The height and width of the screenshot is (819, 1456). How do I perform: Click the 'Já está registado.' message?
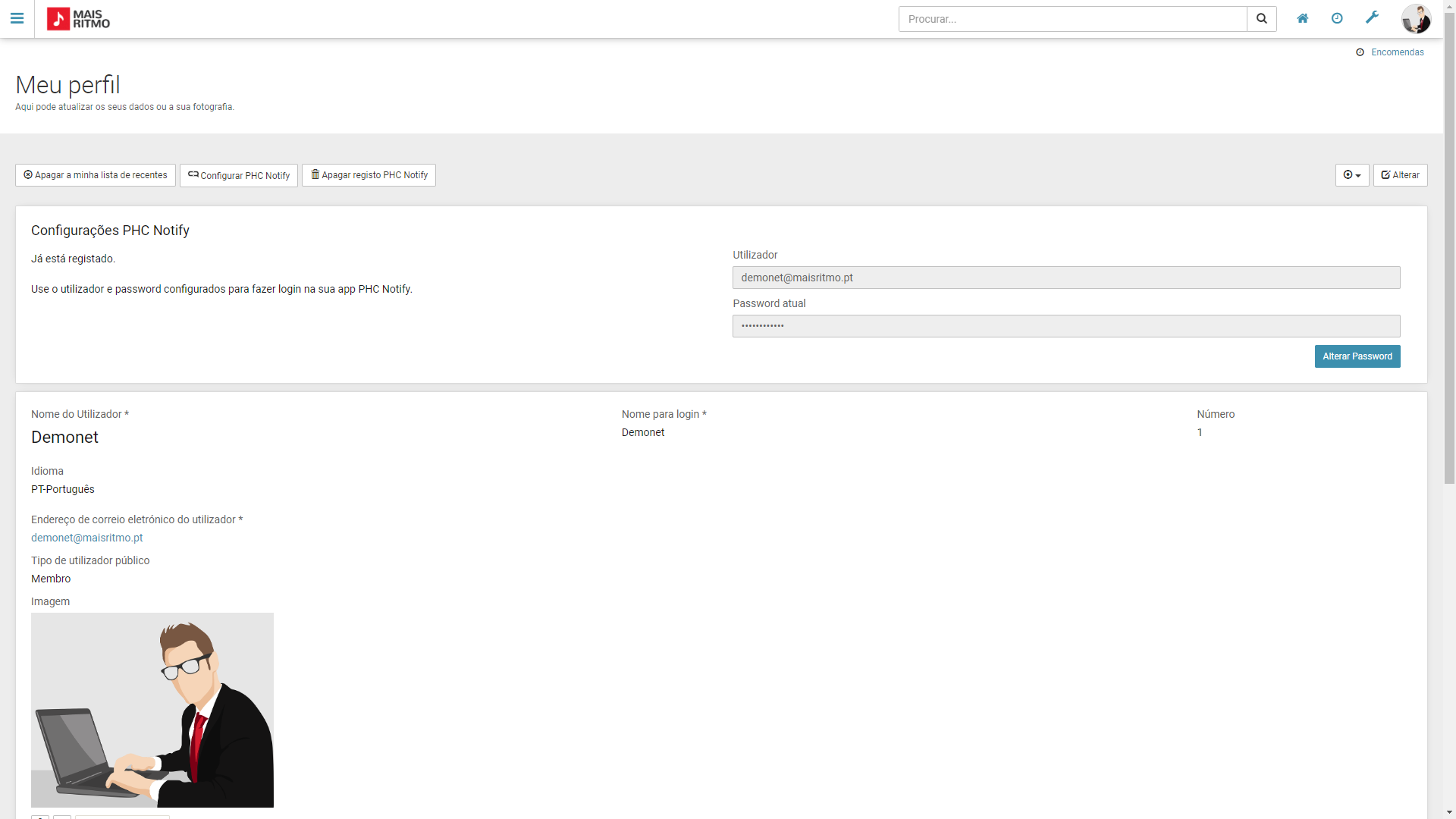point(73,259)
